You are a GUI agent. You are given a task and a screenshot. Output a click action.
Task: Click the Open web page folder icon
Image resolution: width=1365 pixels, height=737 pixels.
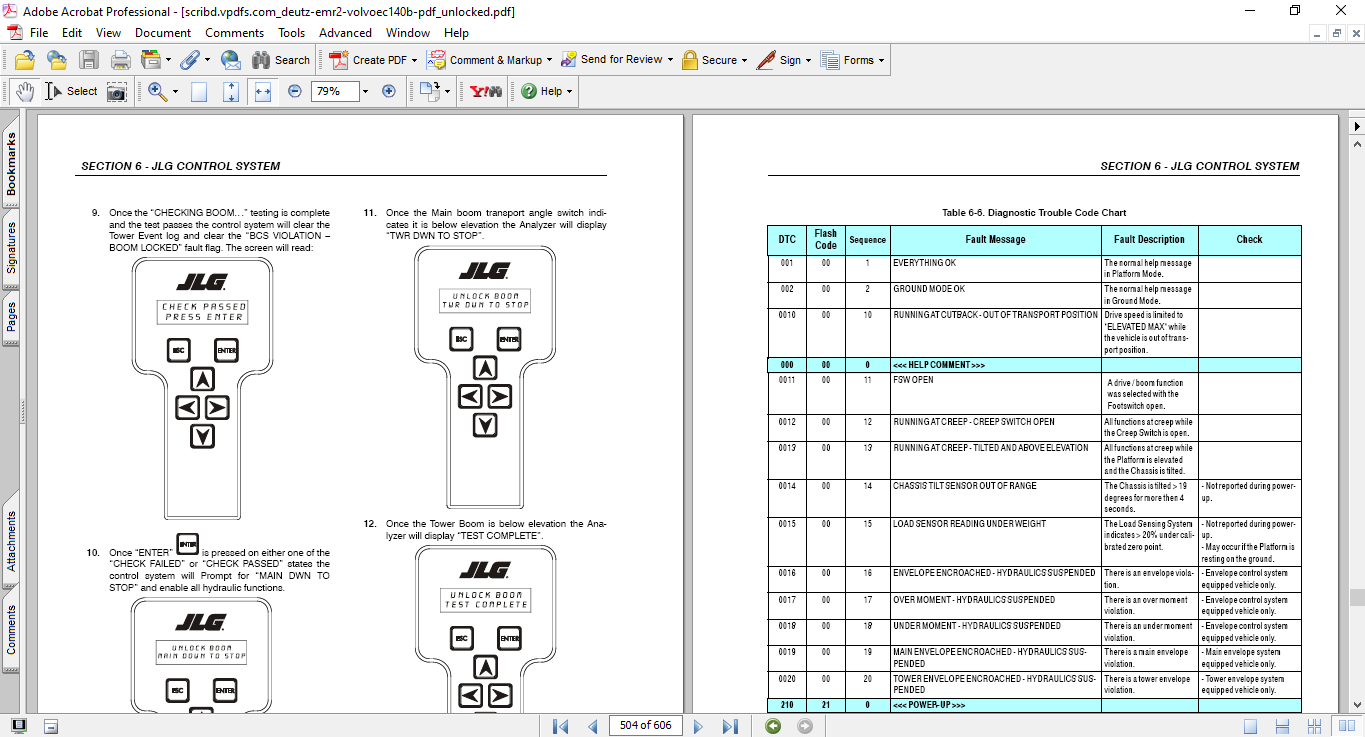(x=57, y=60)
